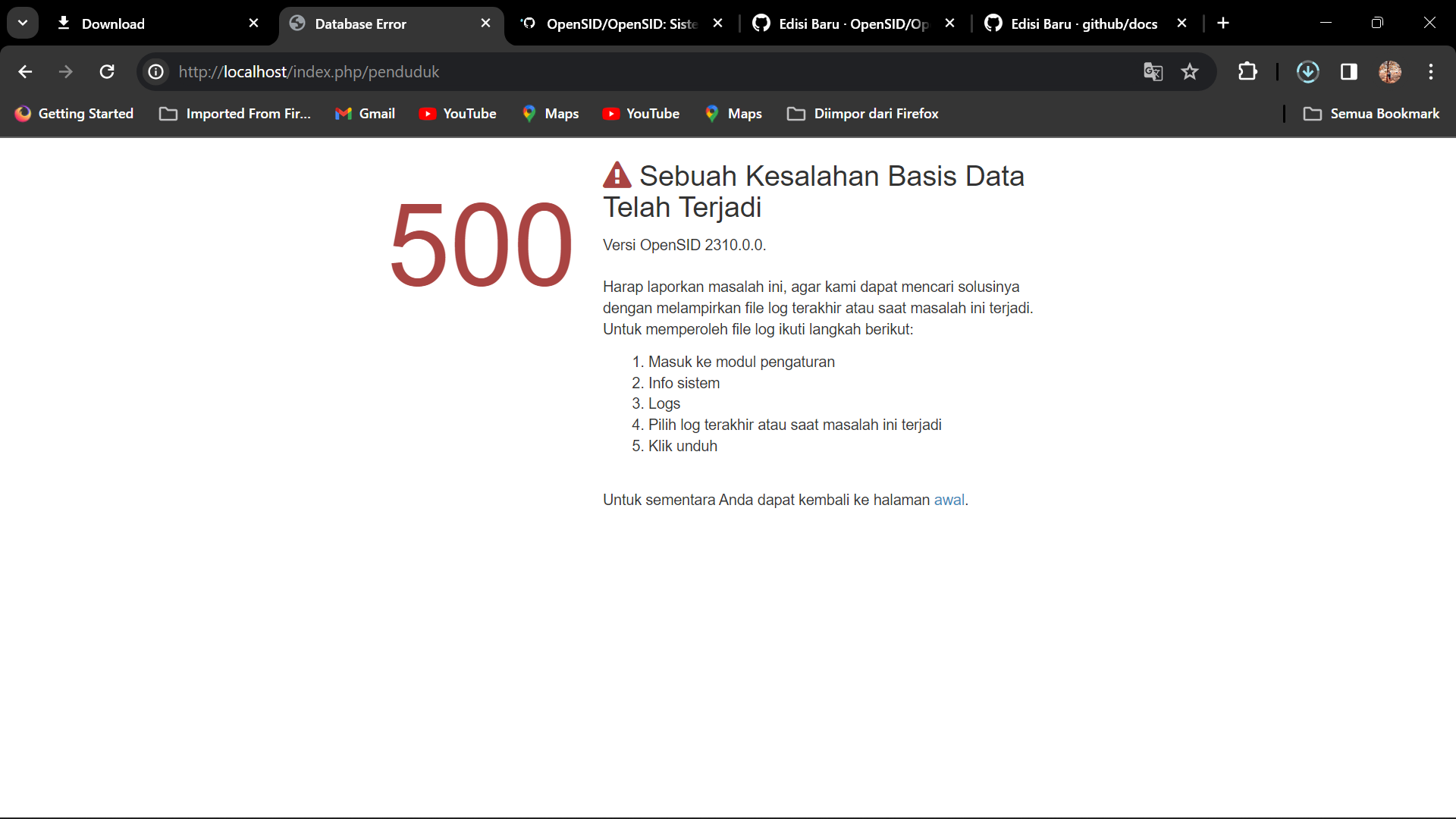This screenshot has width=1456, height=819.
Task: Open Google Translate for this page
Action: [1153, 71]
